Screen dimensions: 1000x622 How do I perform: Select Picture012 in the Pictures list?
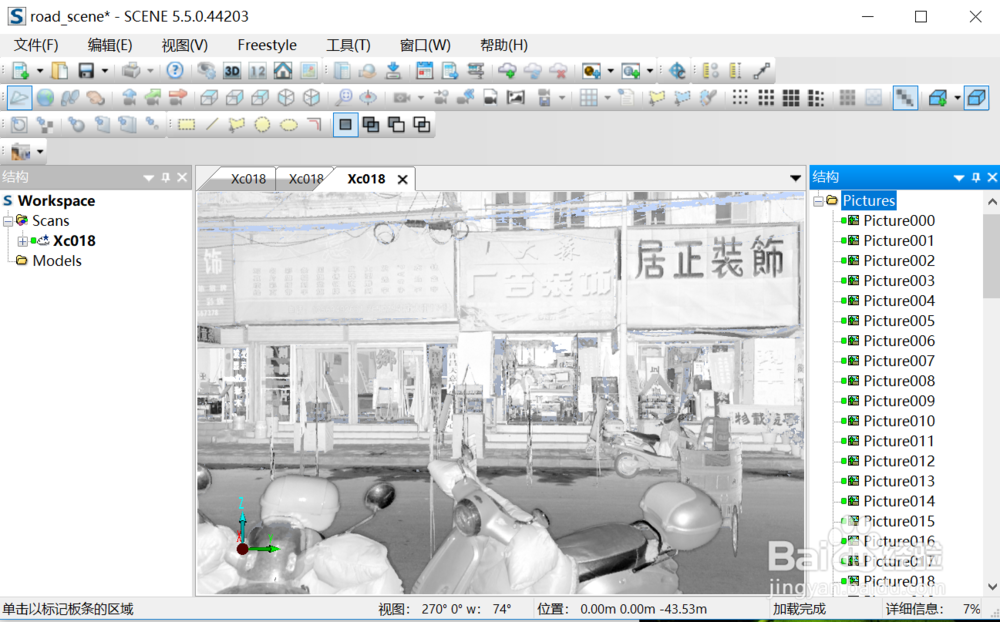[899, 461]
